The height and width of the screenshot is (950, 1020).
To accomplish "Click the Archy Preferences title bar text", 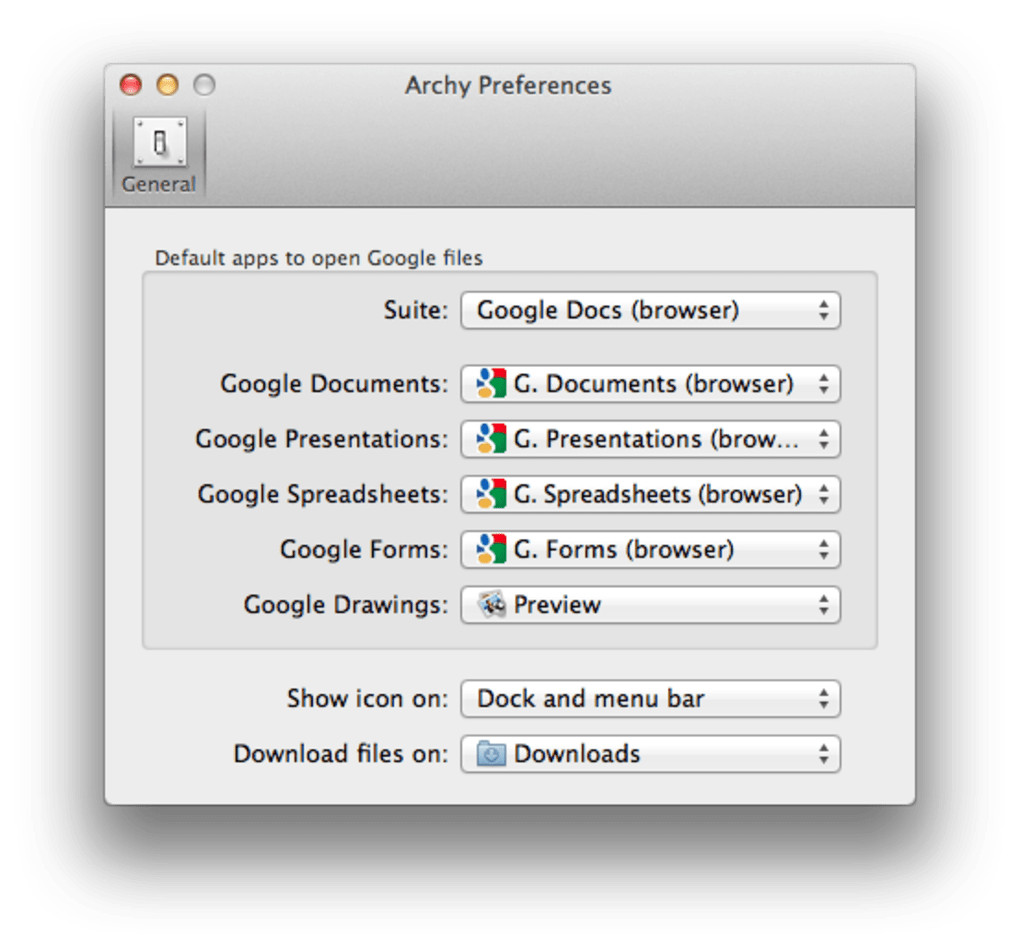I will pyautogui.click(x=508, y=85).
